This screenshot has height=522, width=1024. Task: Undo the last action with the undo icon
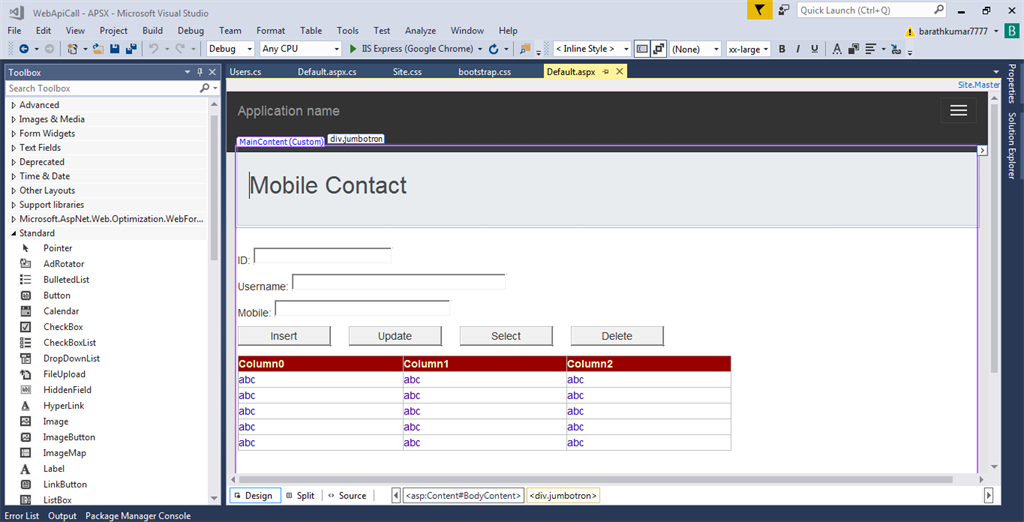click(153, 49)
